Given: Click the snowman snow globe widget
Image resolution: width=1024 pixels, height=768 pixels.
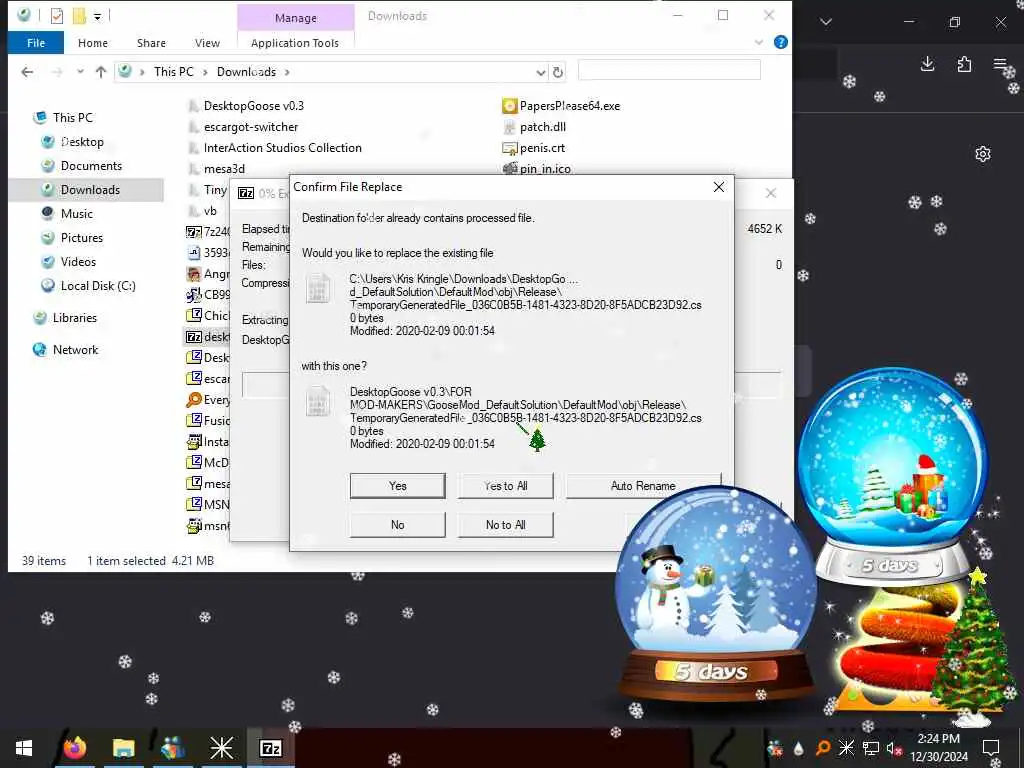Looking at the screenshot, I should click(x=714, y=593).
